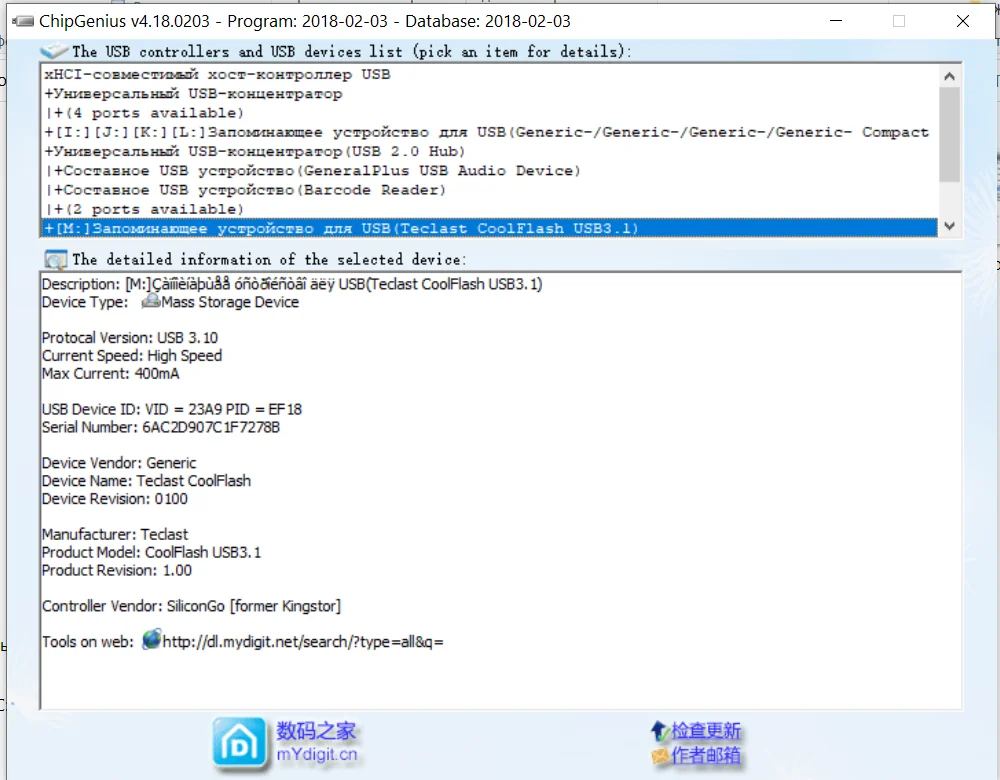1000x780 pixels.
Task: Click Manufacturer: Teclast text
Action: pos(115,534)
